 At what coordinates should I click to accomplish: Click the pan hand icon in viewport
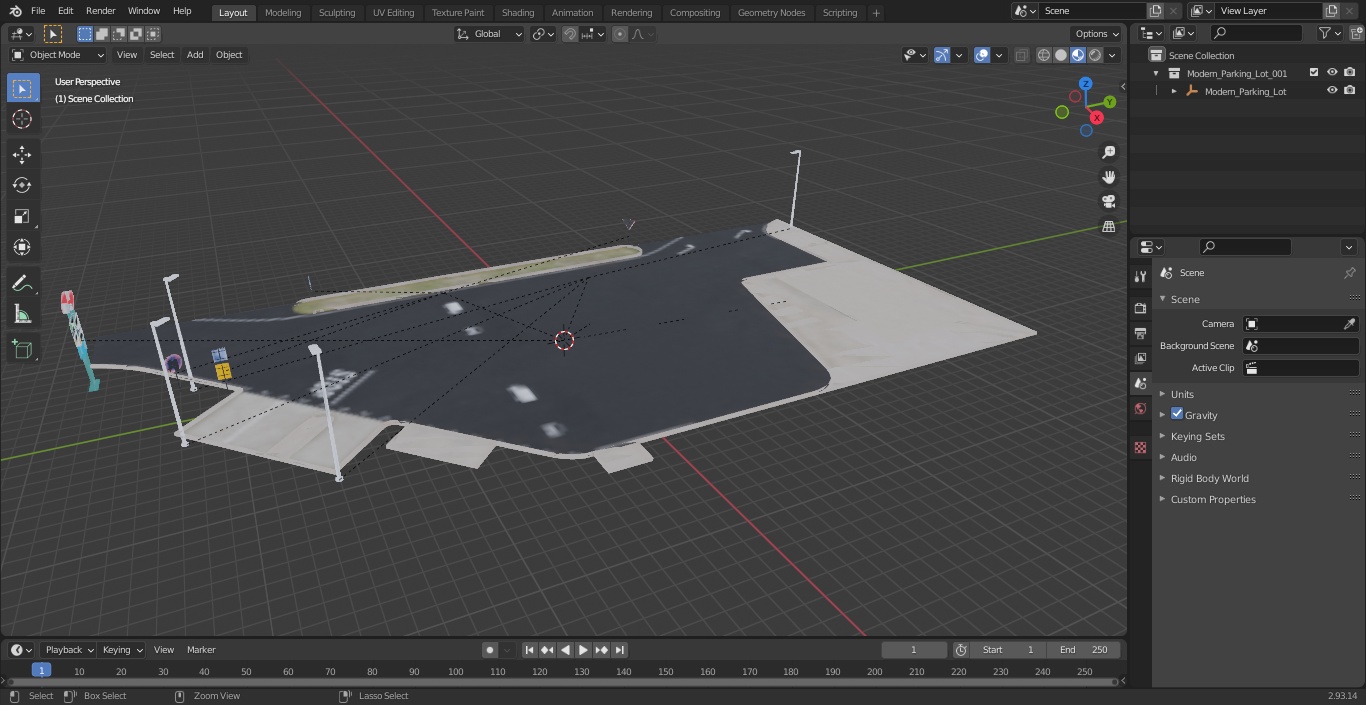tap(1108, 177)
